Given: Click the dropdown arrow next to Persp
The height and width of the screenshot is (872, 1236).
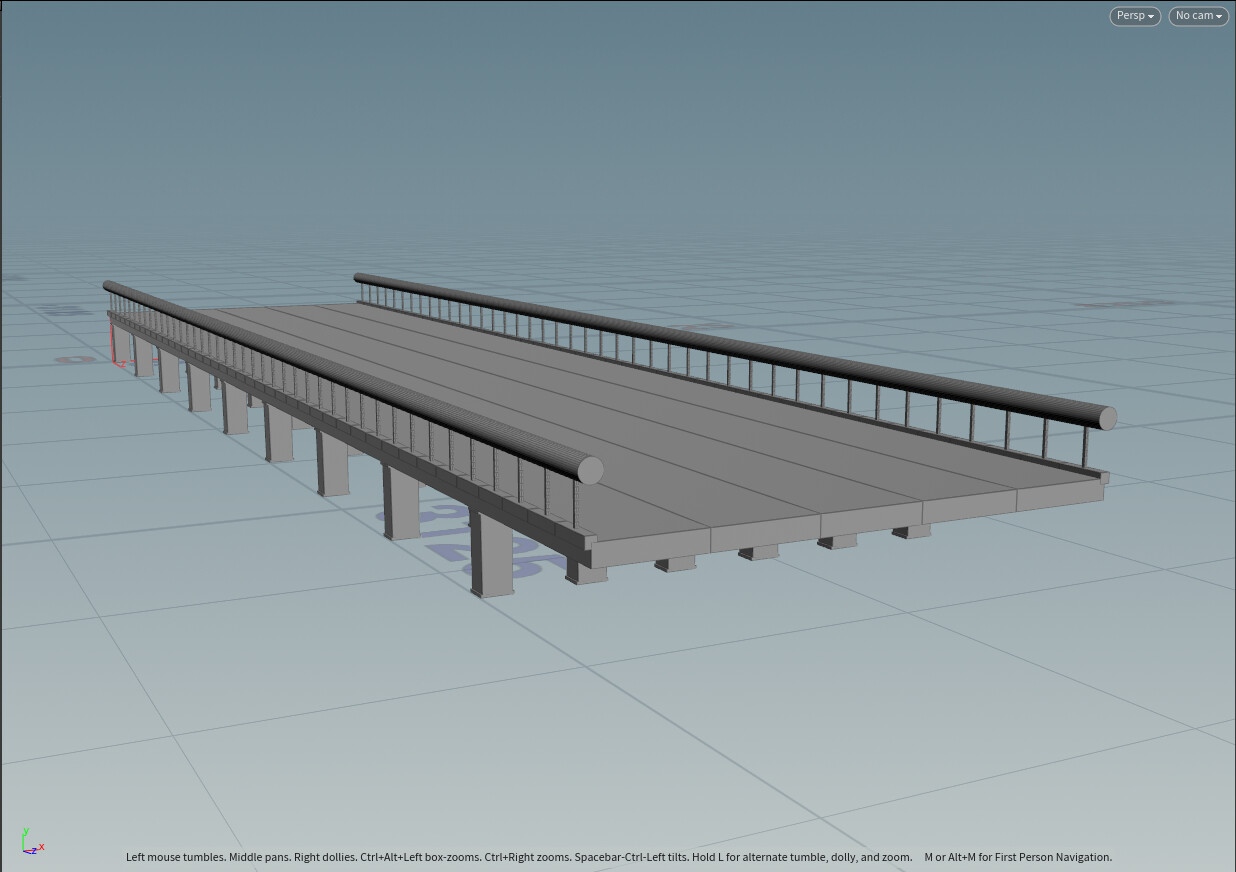Looking at the screenshot, I should pos(1150,15).
